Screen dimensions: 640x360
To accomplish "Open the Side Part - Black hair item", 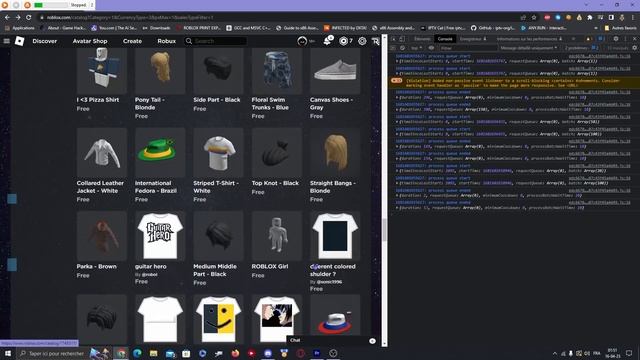I will click(218, 79).
